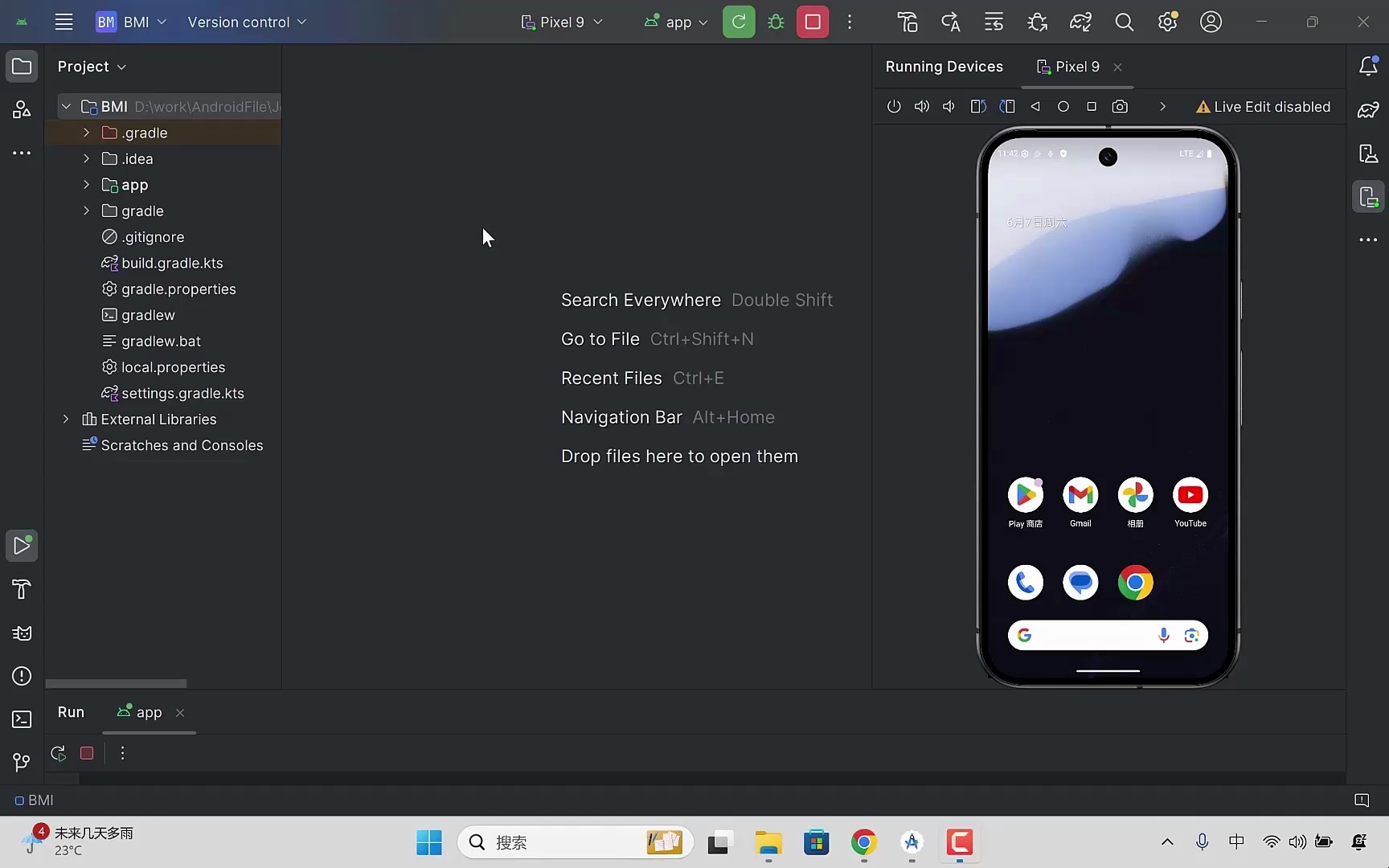
Task: Click Live Edit disabled warning
Action: pyautogui.click(x=1264, y=106)
